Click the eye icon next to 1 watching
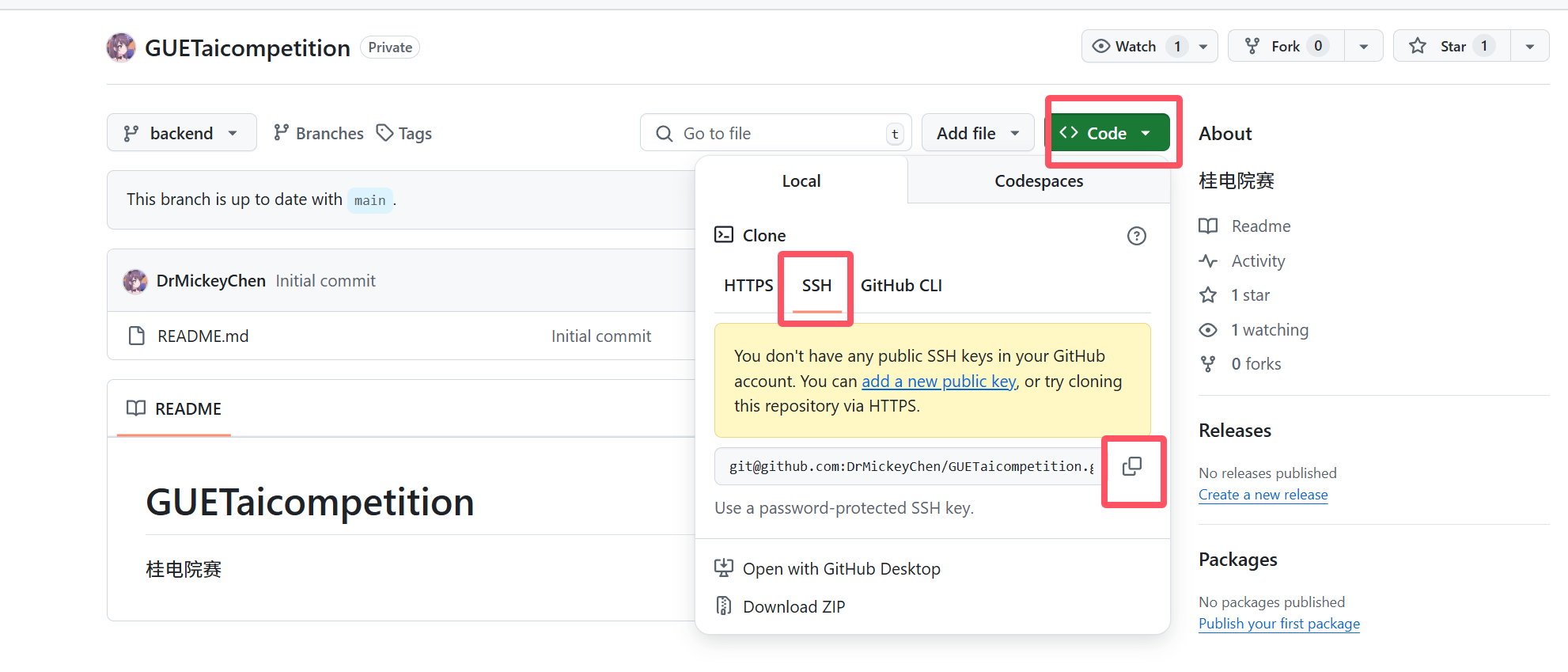Viewport: 1568px width, 672px height. point(1208,330)
